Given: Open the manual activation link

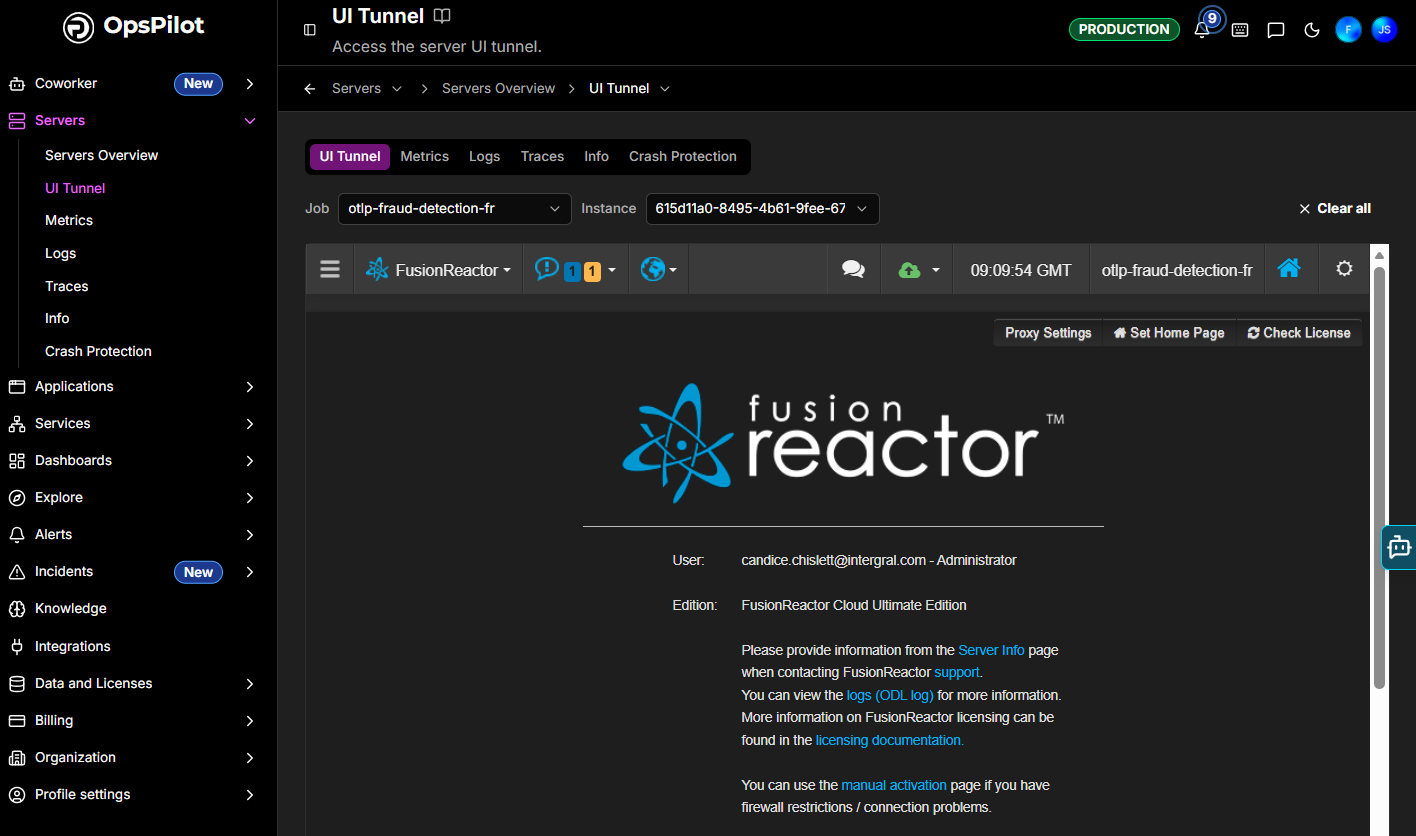Looking at the screenshot, I should point(896,785).
